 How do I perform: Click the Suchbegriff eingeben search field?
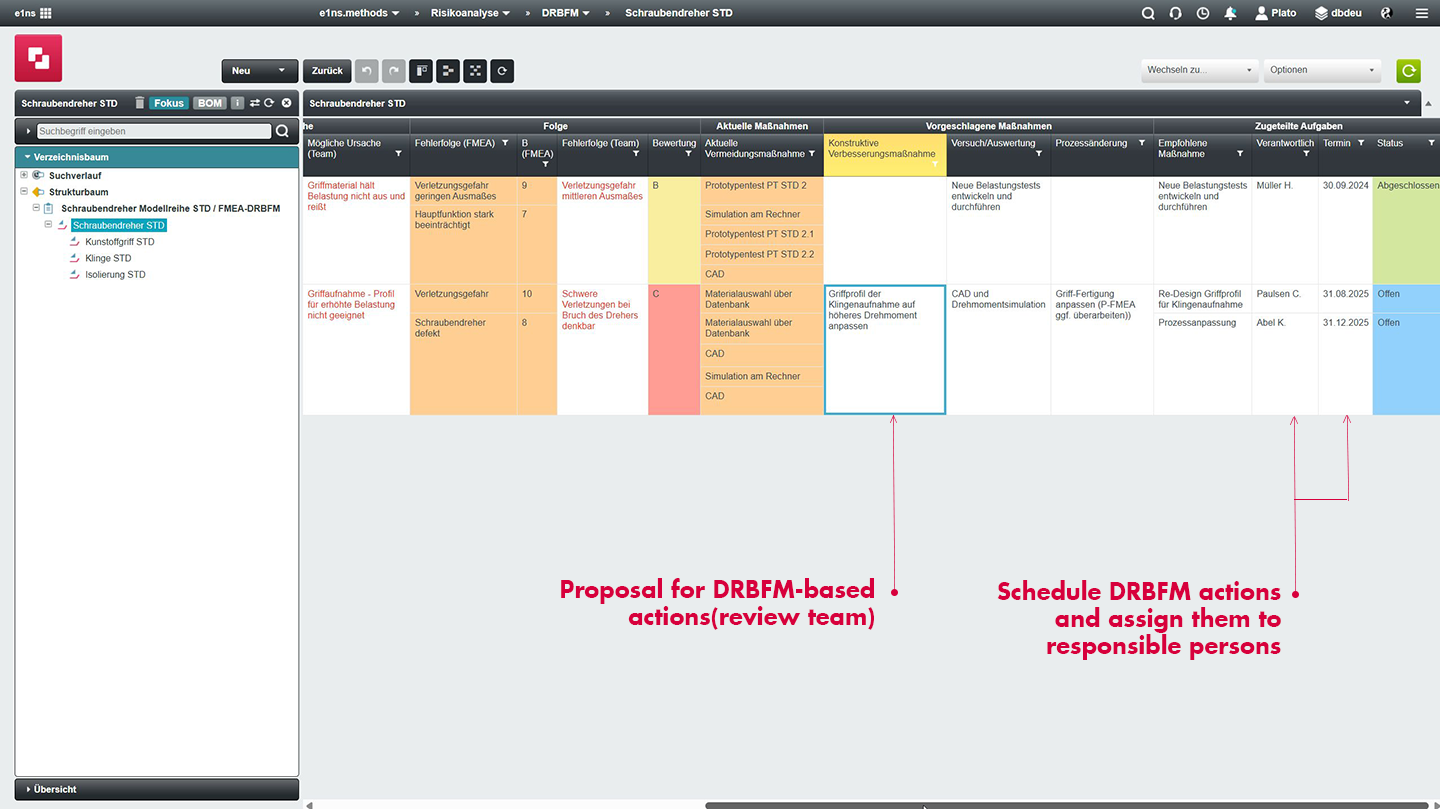tap(154, 131)
